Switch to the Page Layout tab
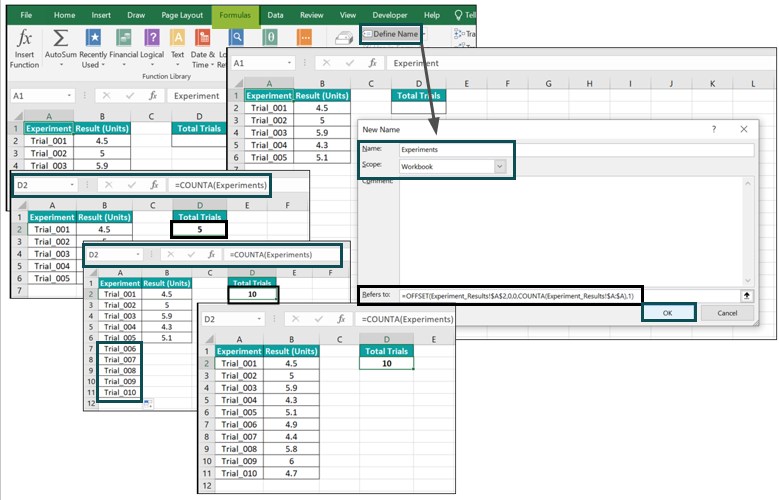Image resolution: width=779 pixels, height=500 pixels. [182, 15]
